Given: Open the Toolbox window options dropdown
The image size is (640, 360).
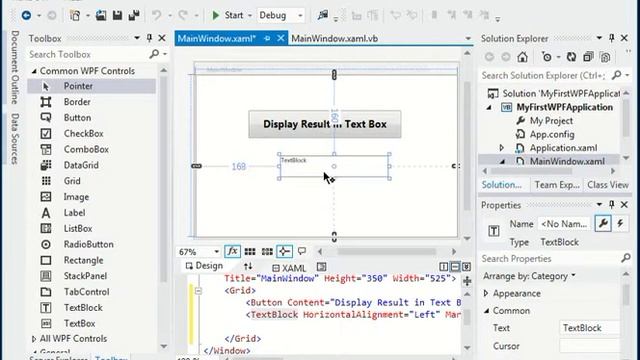Looking at the screenshot, I should pyautogui.click(x=137, y=38).
